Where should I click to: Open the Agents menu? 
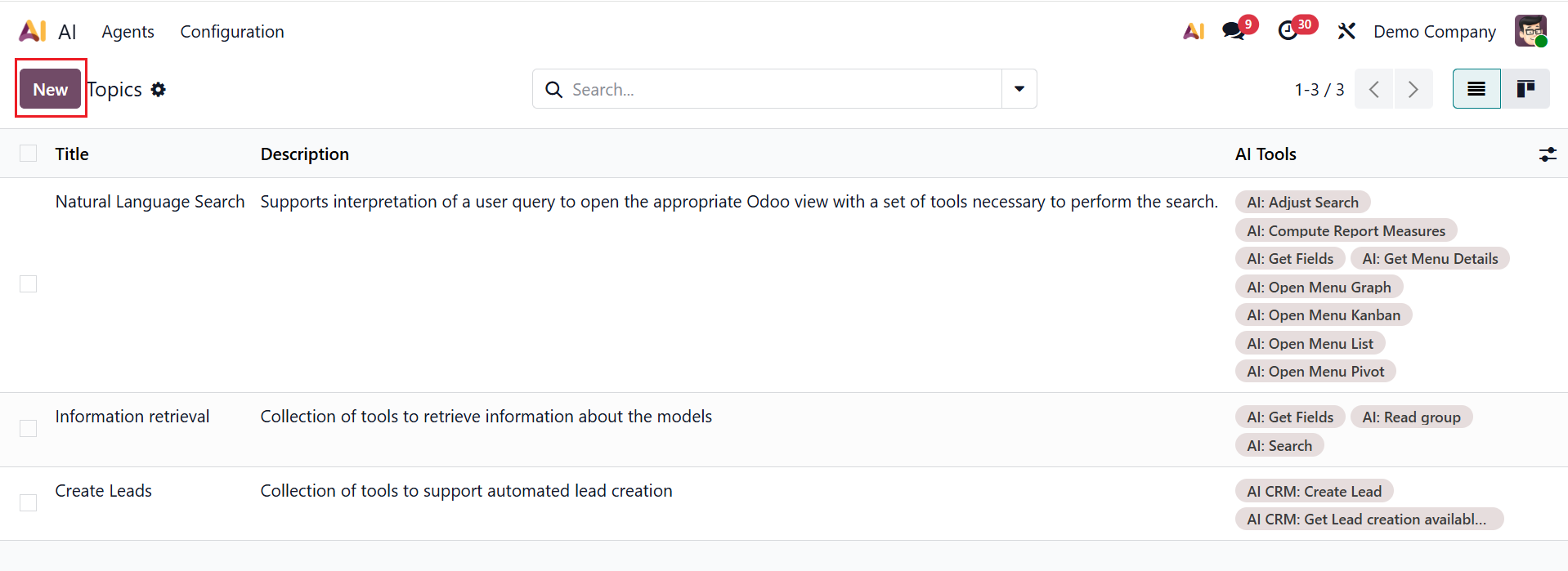[128, 31]
